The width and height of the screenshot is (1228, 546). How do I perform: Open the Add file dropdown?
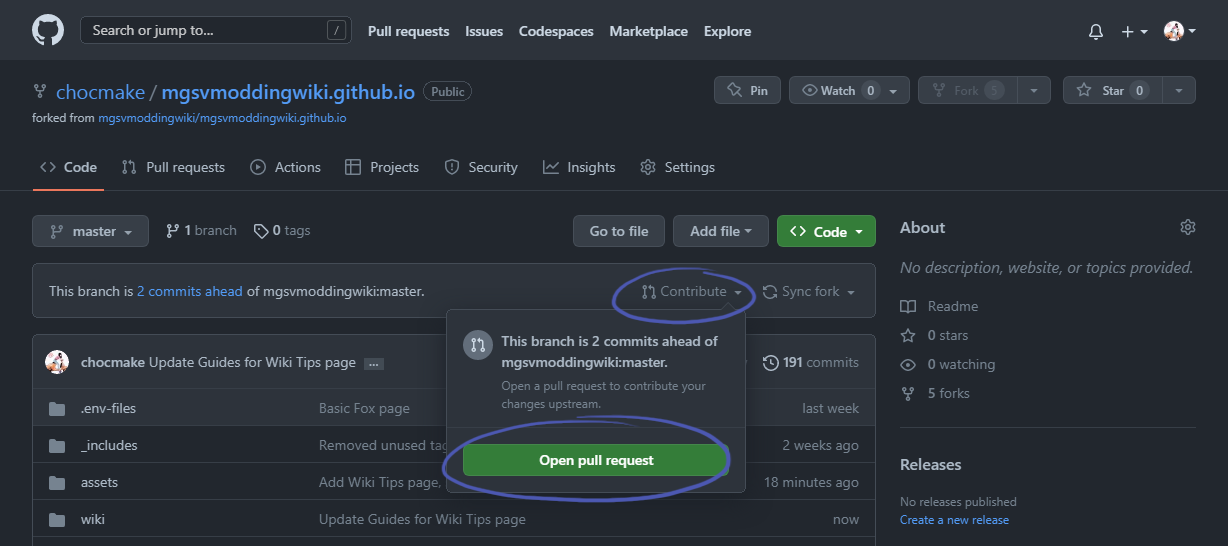pos(721,231)
